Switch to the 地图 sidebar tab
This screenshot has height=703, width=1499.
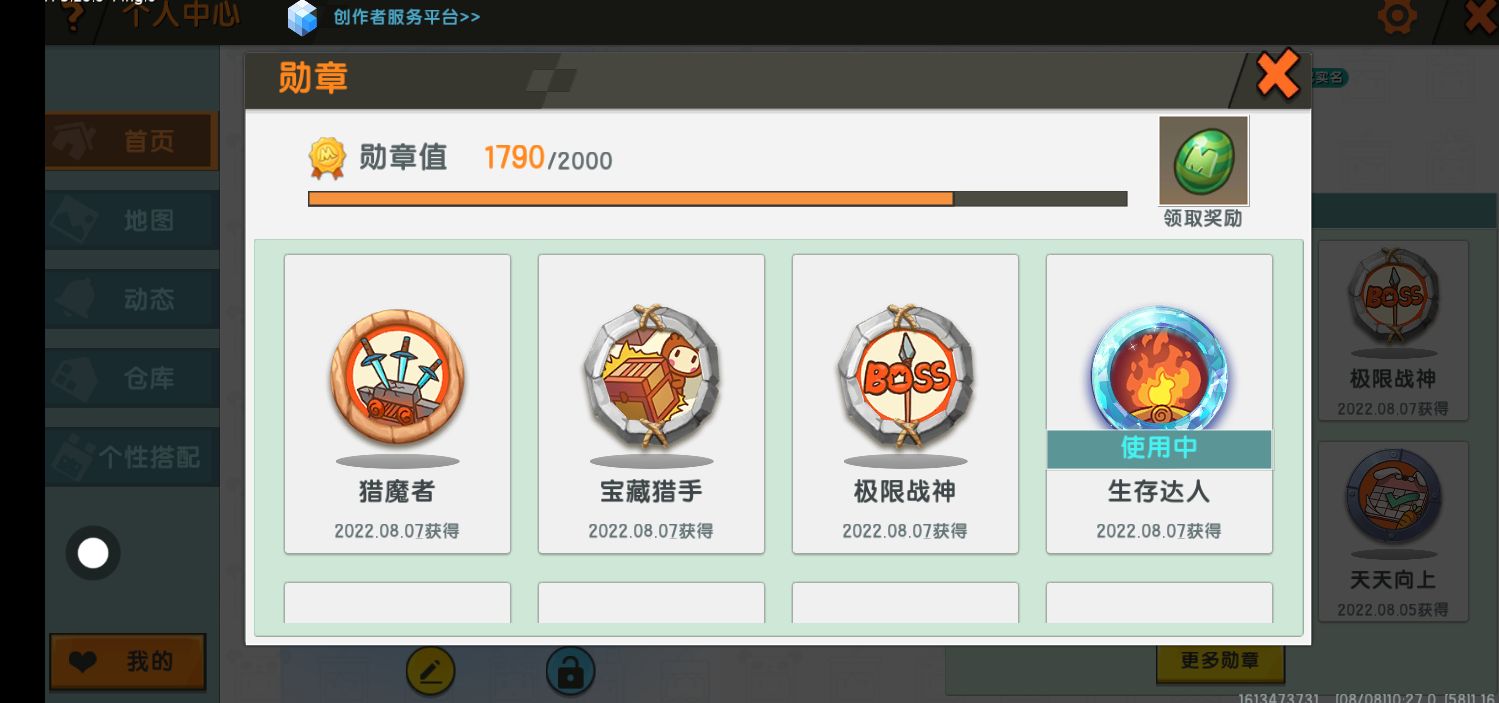coord(131,220)
